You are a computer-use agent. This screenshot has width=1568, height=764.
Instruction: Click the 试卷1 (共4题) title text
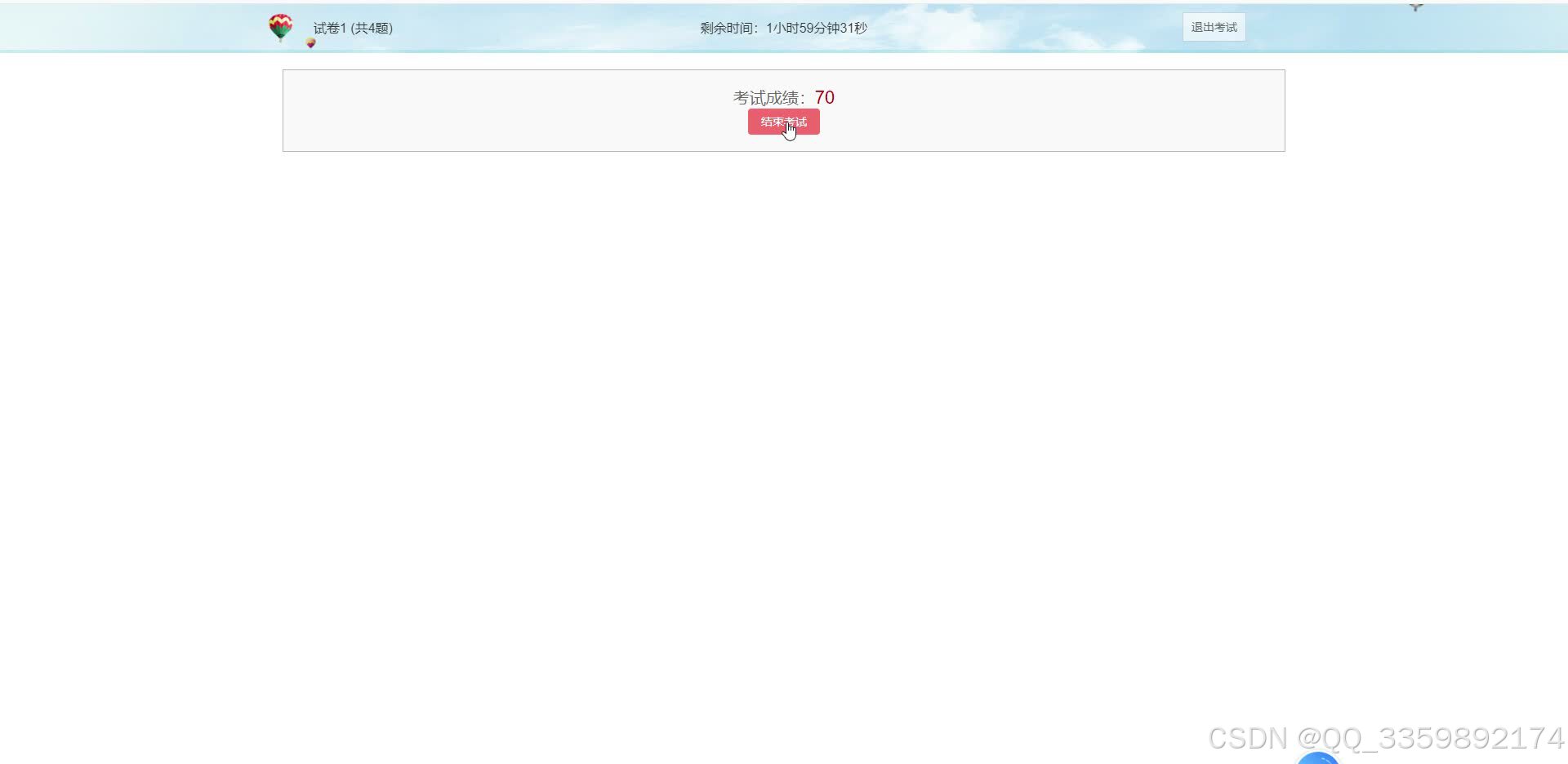point(353,28)
